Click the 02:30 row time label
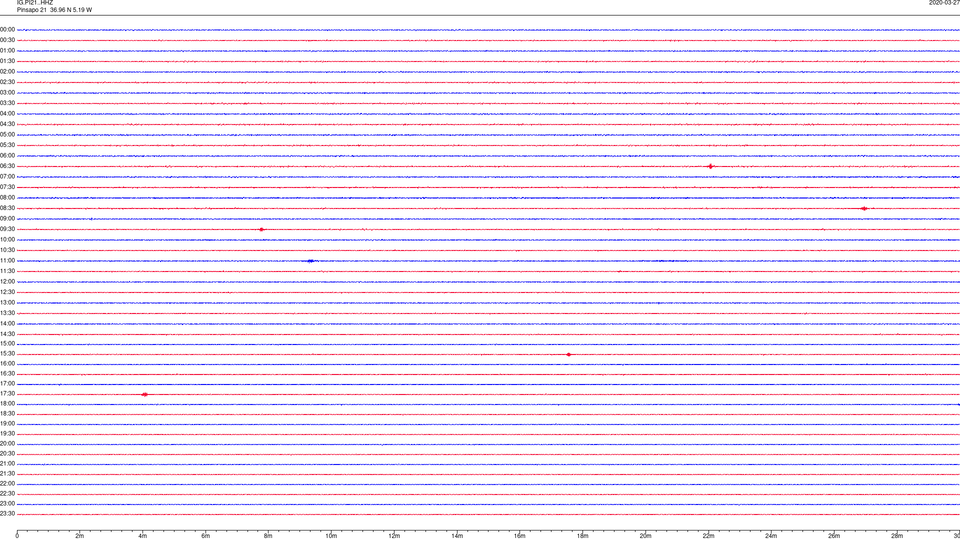Image resolution: width=960 pixels, height=540 pixels. pyautogui.click(x=7, y=82)
